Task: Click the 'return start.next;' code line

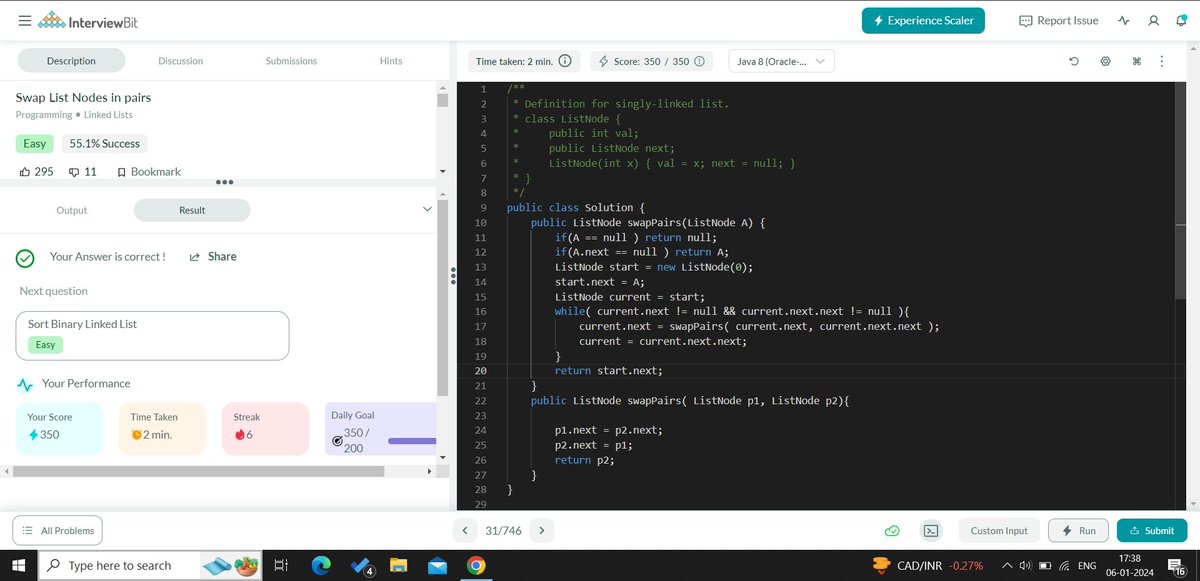Action: 609,370
